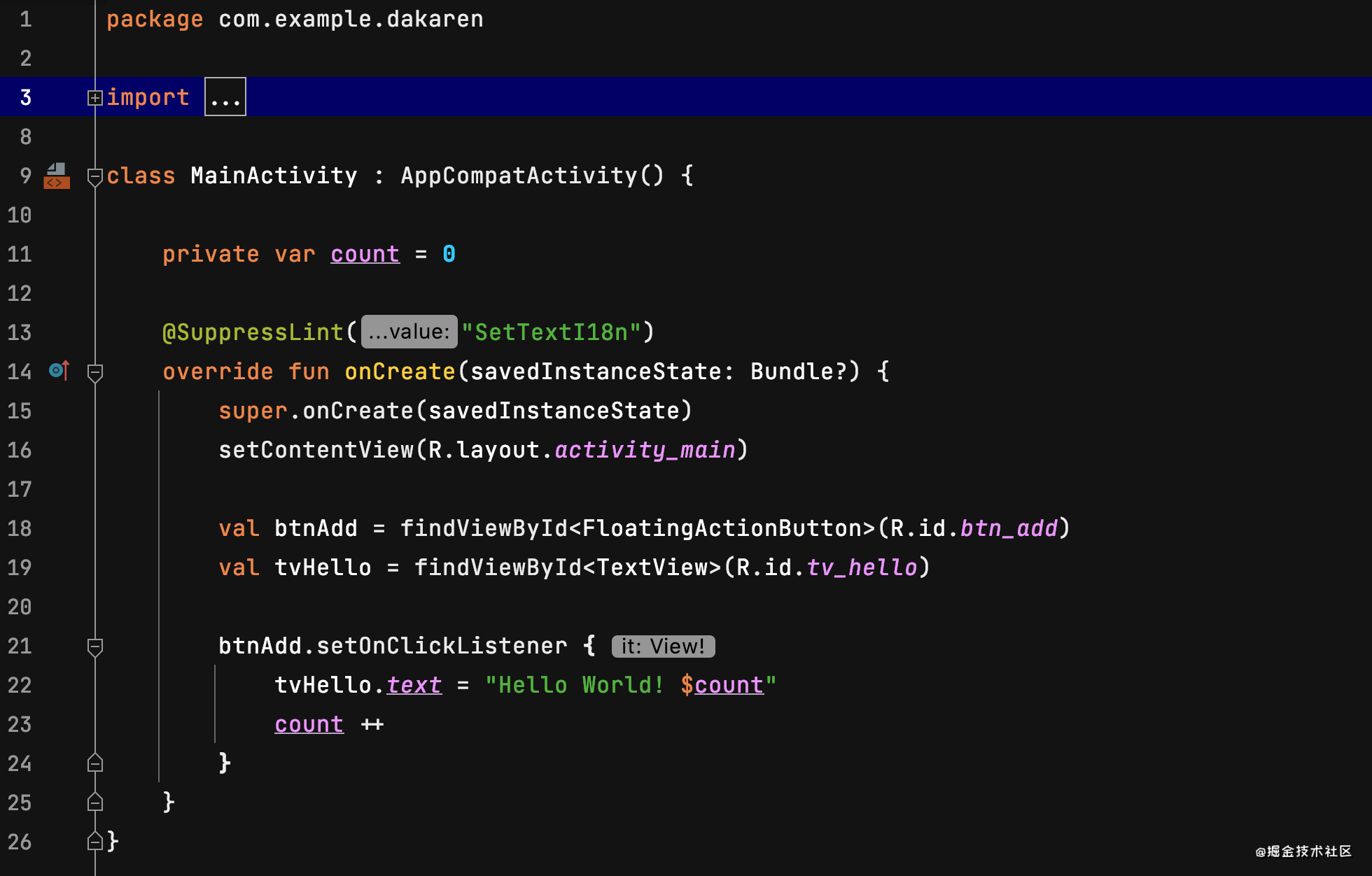Click the 'it: View!' inlay hint

663,646
